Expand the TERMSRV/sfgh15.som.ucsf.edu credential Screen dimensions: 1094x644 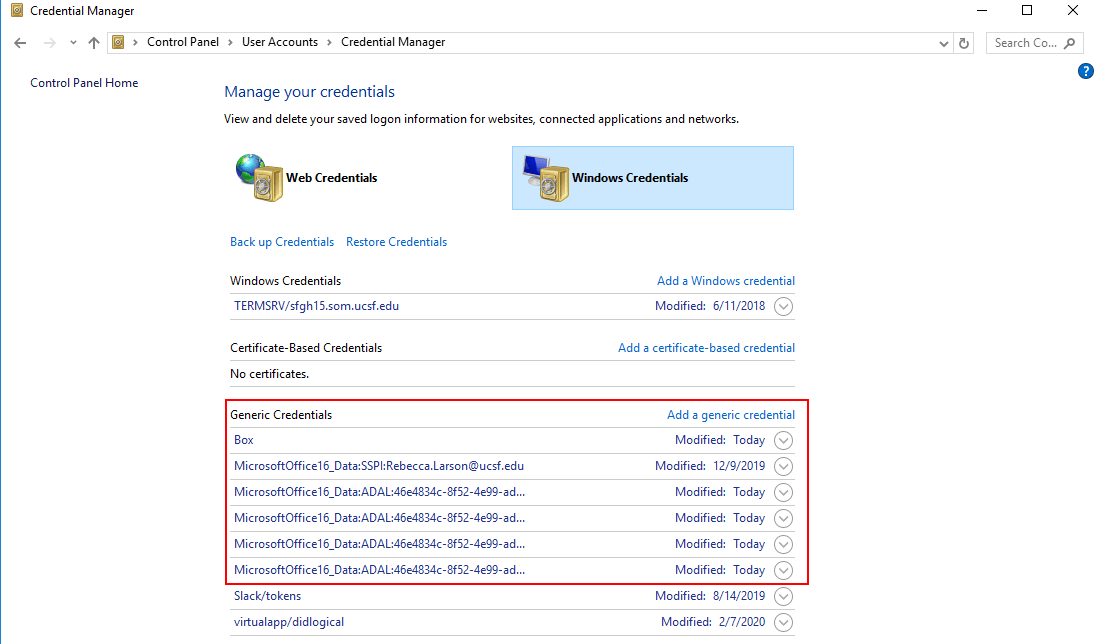point(783,306)
